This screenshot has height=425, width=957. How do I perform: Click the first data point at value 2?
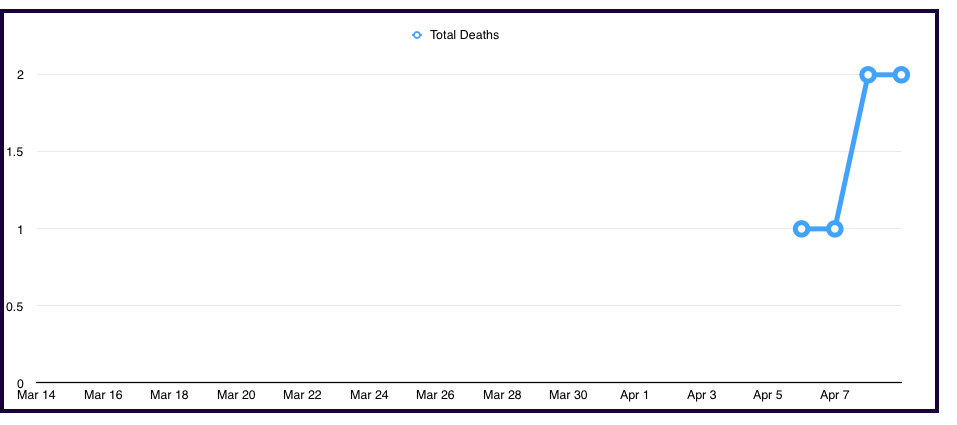[x=868, y=75]
